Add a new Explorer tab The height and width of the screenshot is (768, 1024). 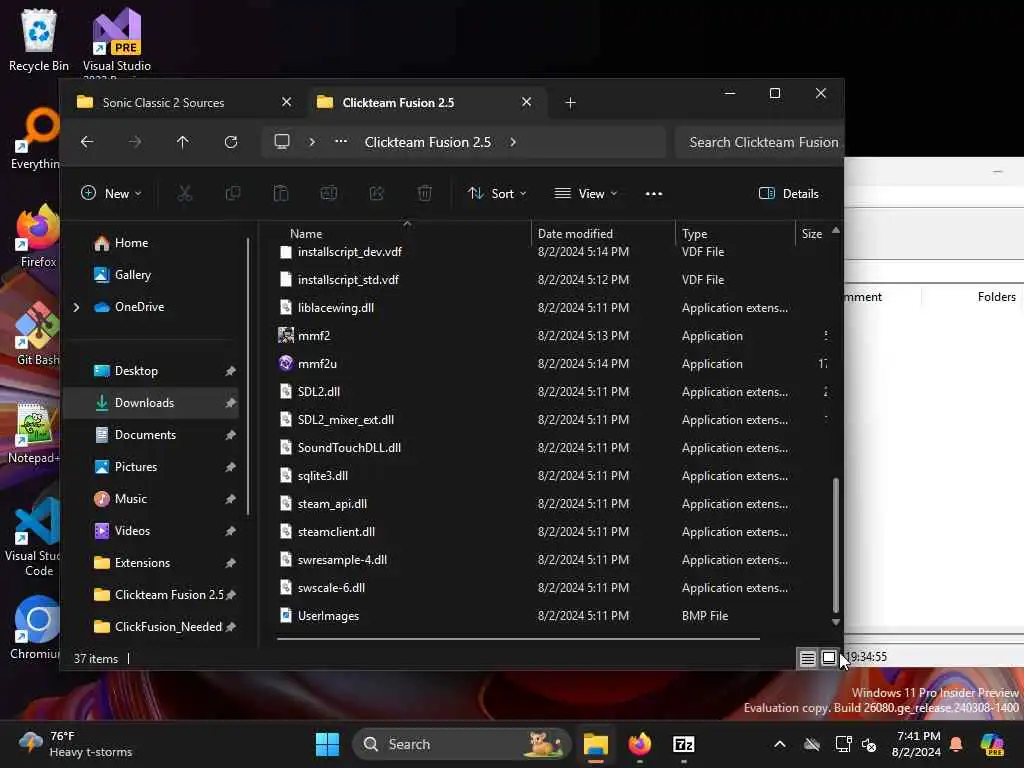[571, 103]
